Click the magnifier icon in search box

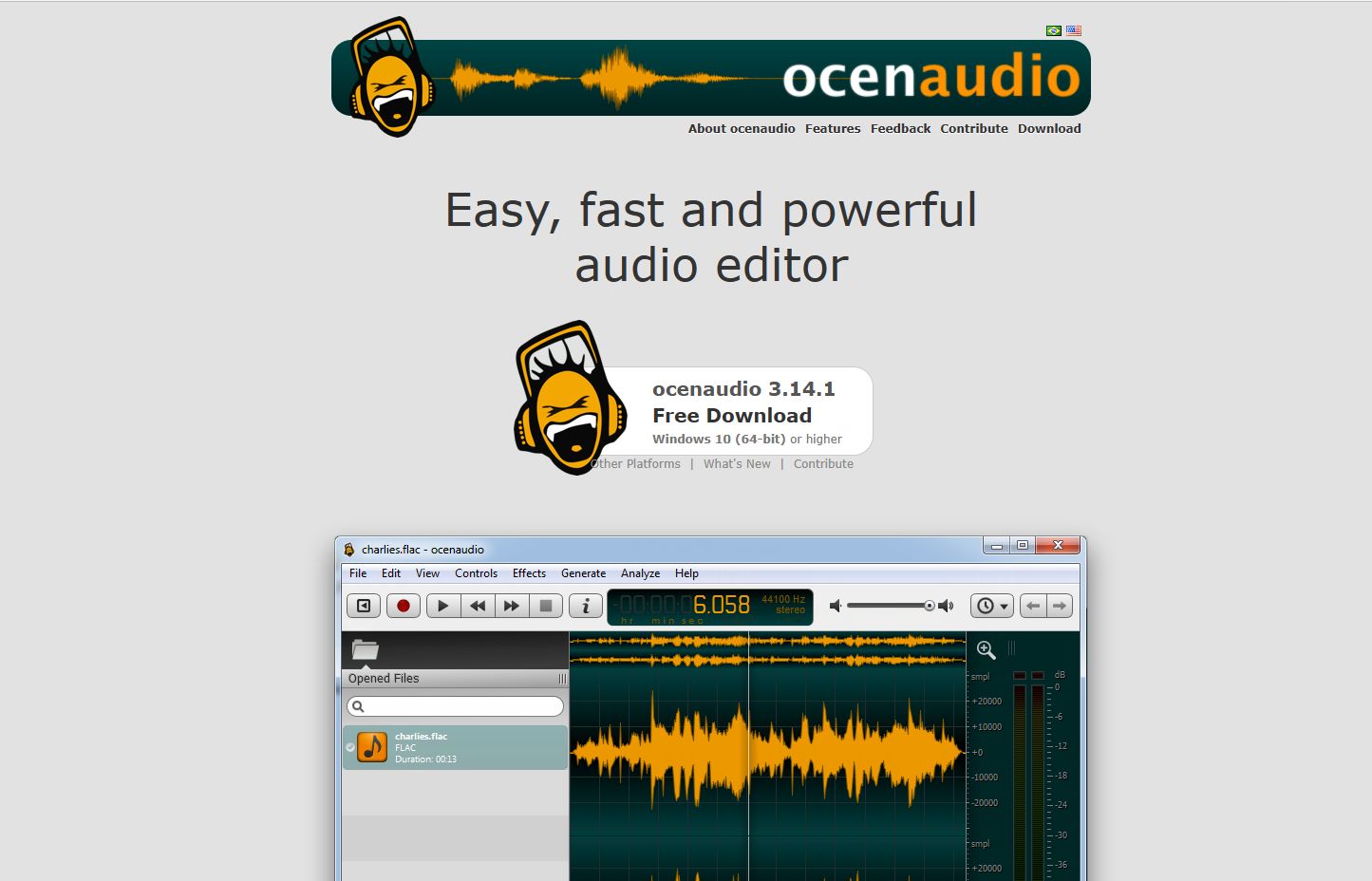[x=358, y=706]
